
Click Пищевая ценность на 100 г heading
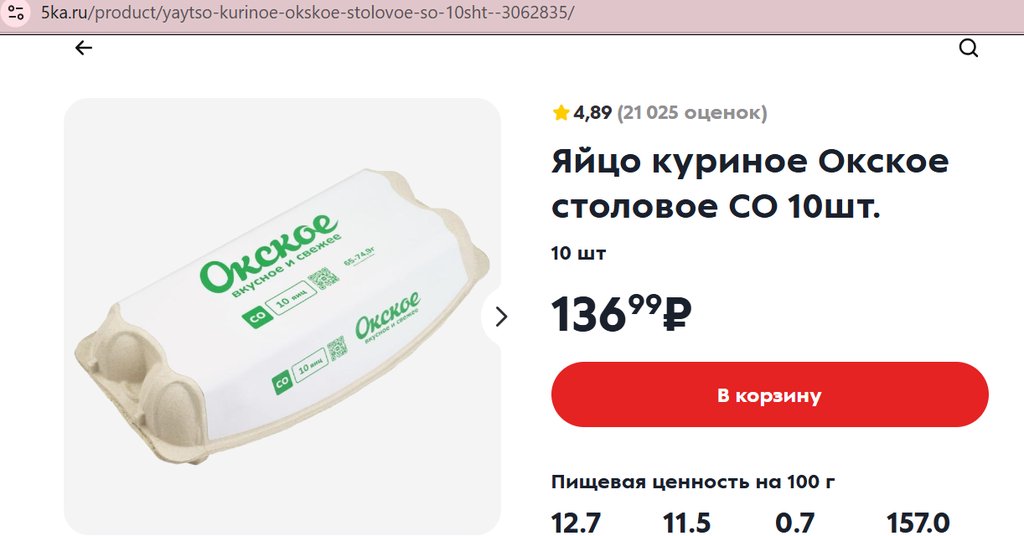tap(693, 482)
